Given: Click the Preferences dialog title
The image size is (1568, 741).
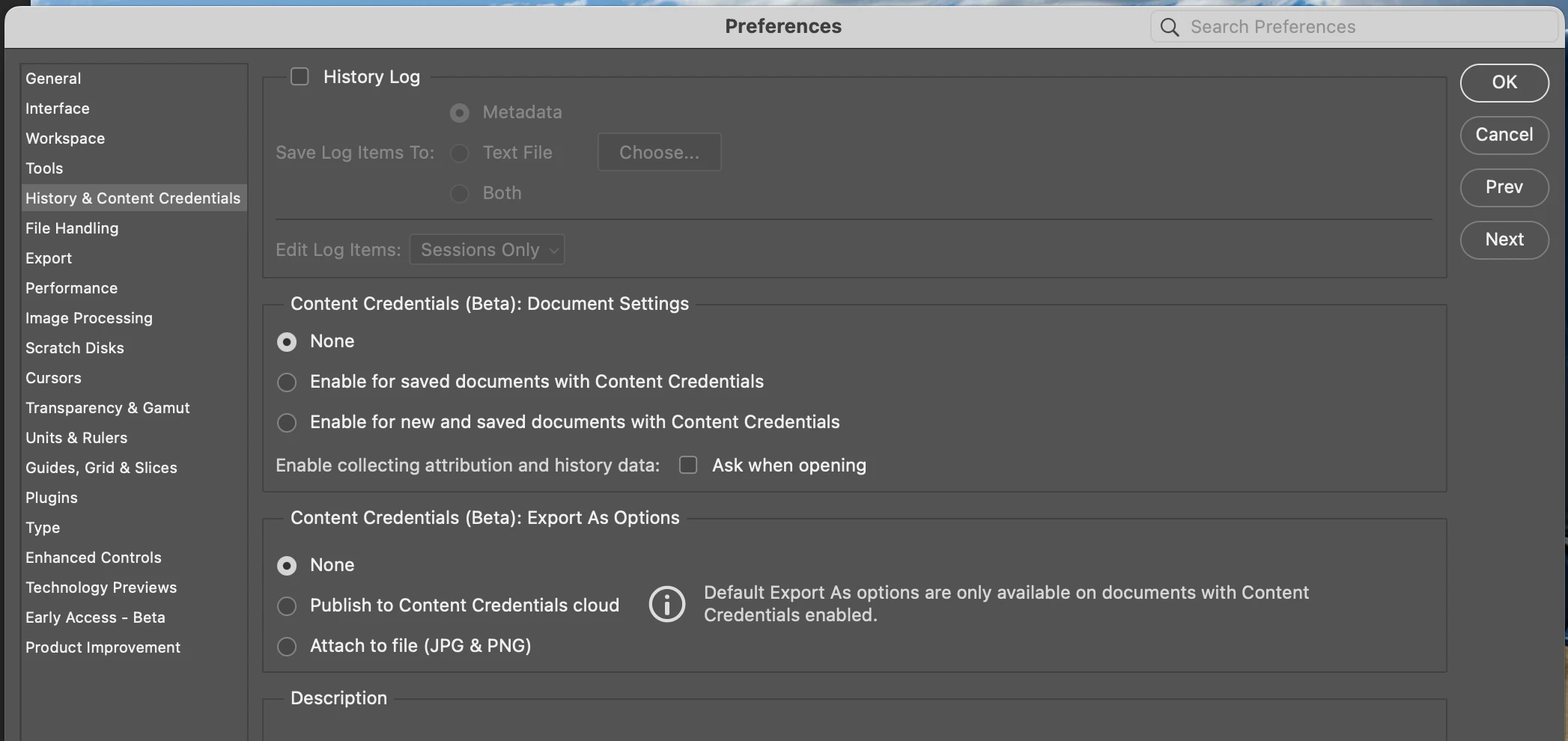Looking at the screenshot, I should [783, 26].
